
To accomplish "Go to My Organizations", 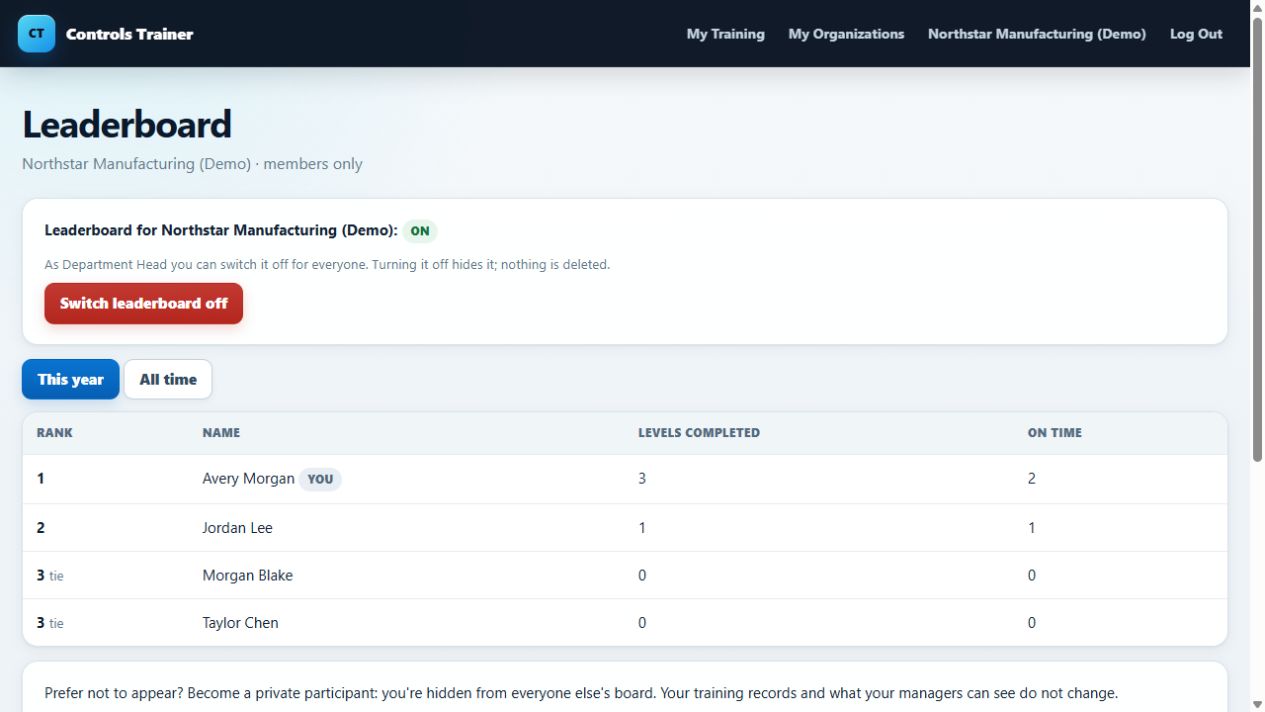I will 846,34.
